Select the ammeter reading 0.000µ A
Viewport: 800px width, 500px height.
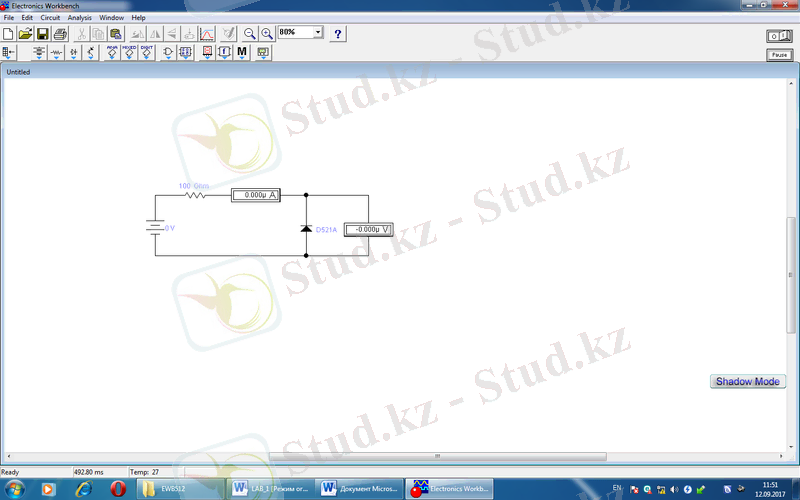(x=256, y=195)
